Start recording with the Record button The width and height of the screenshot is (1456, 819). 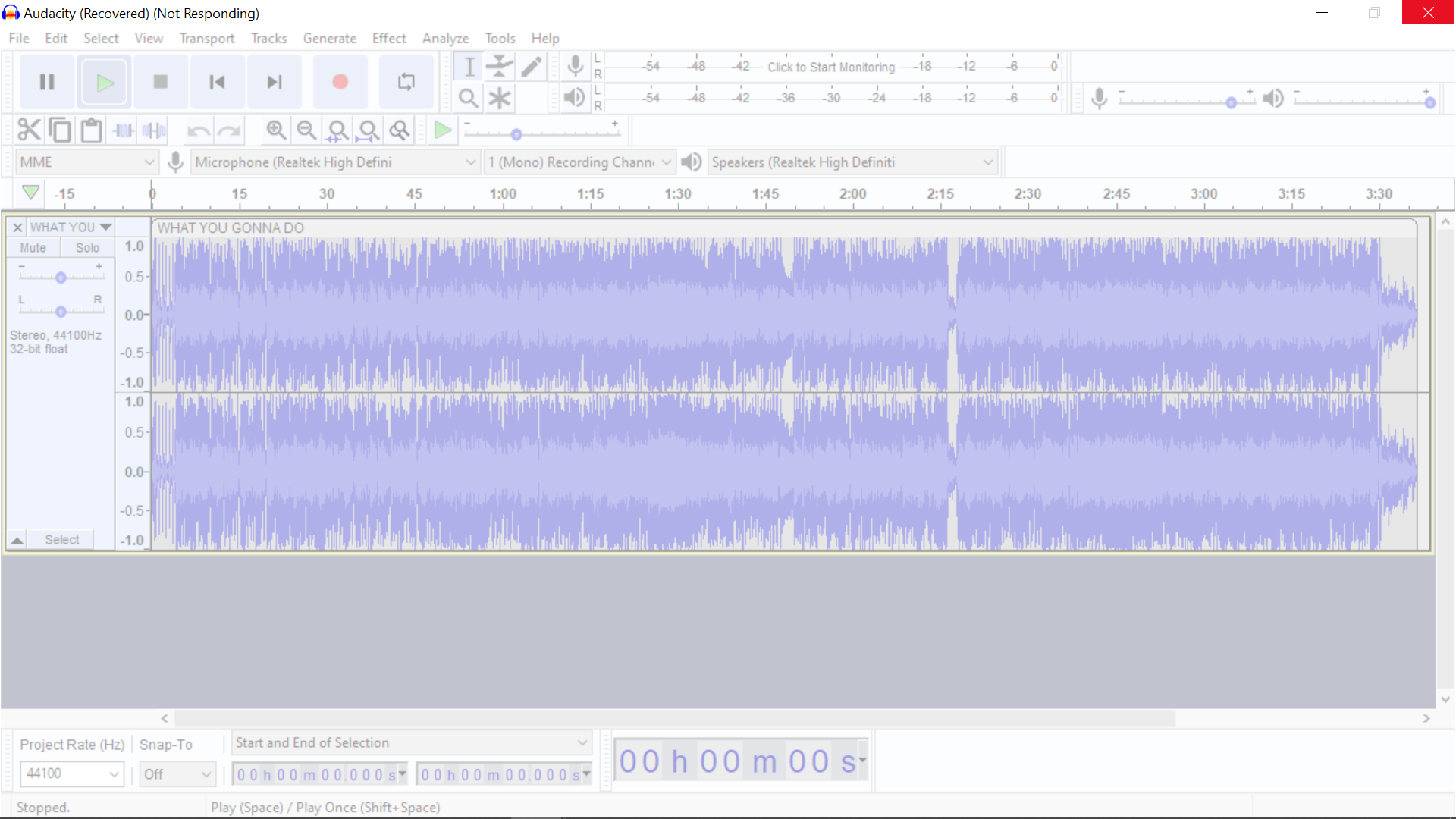340,82
